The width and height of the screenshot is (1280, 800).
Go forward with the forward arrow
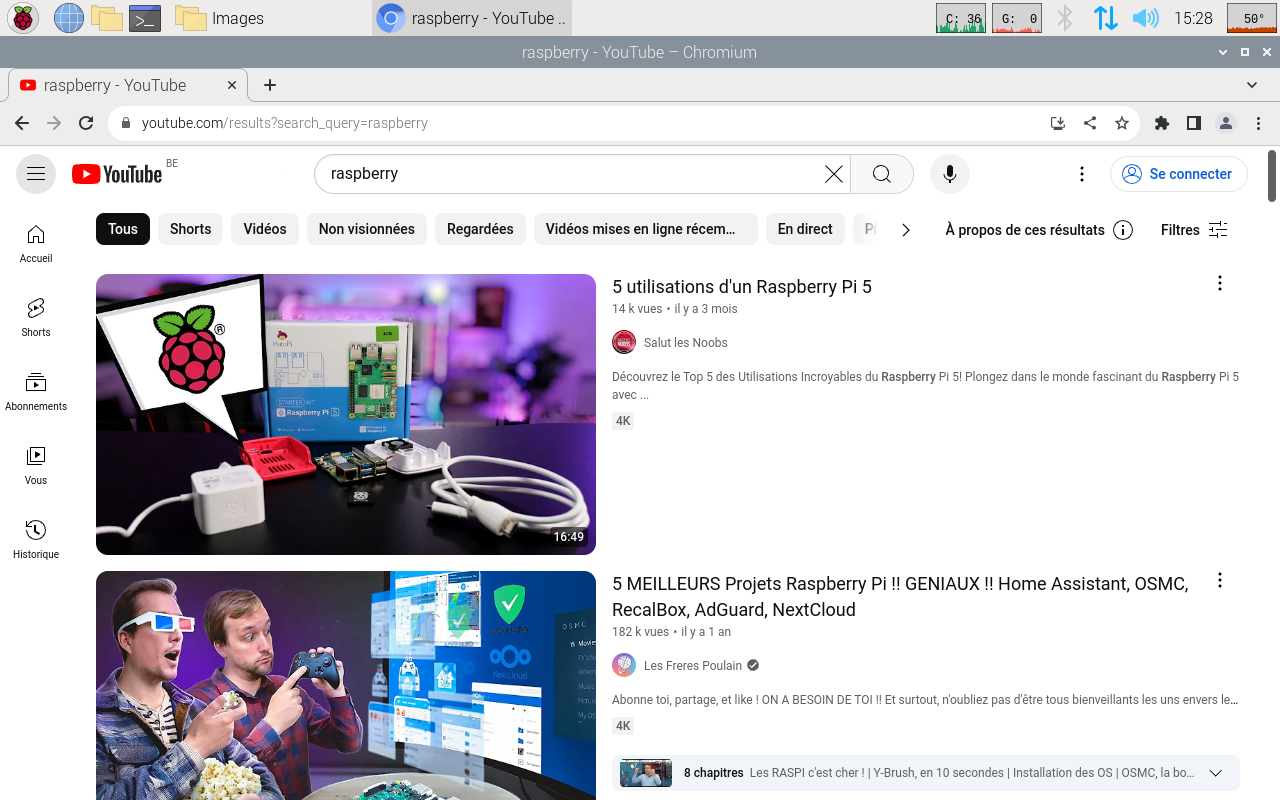point(54,123)
